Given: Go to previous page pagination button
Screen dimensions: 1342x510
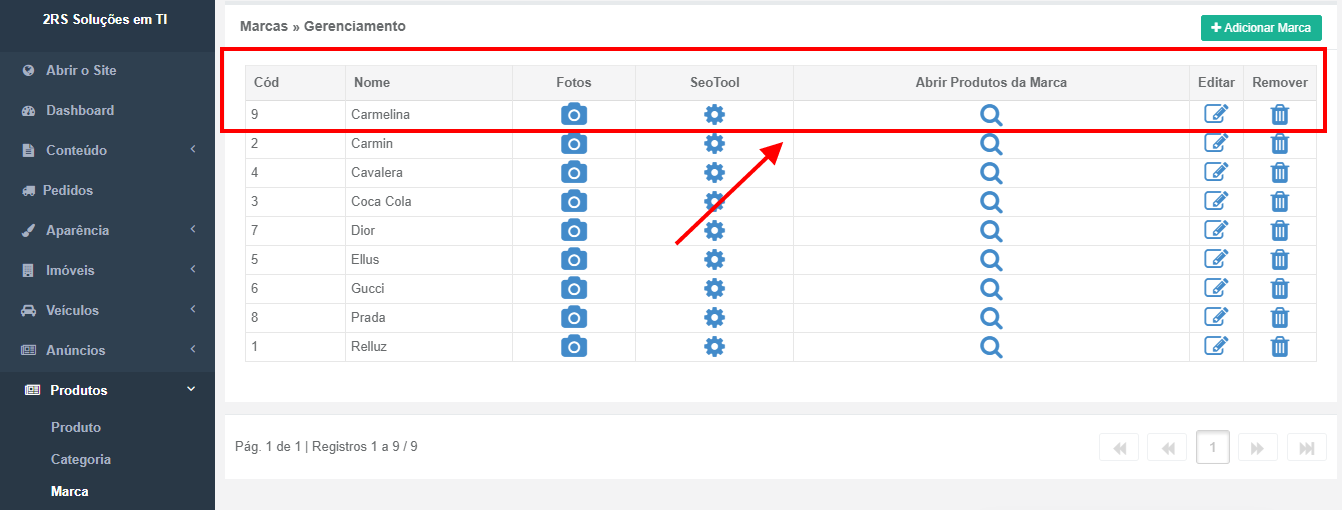Looking at the screenshot, I should tap(1167, 448).
